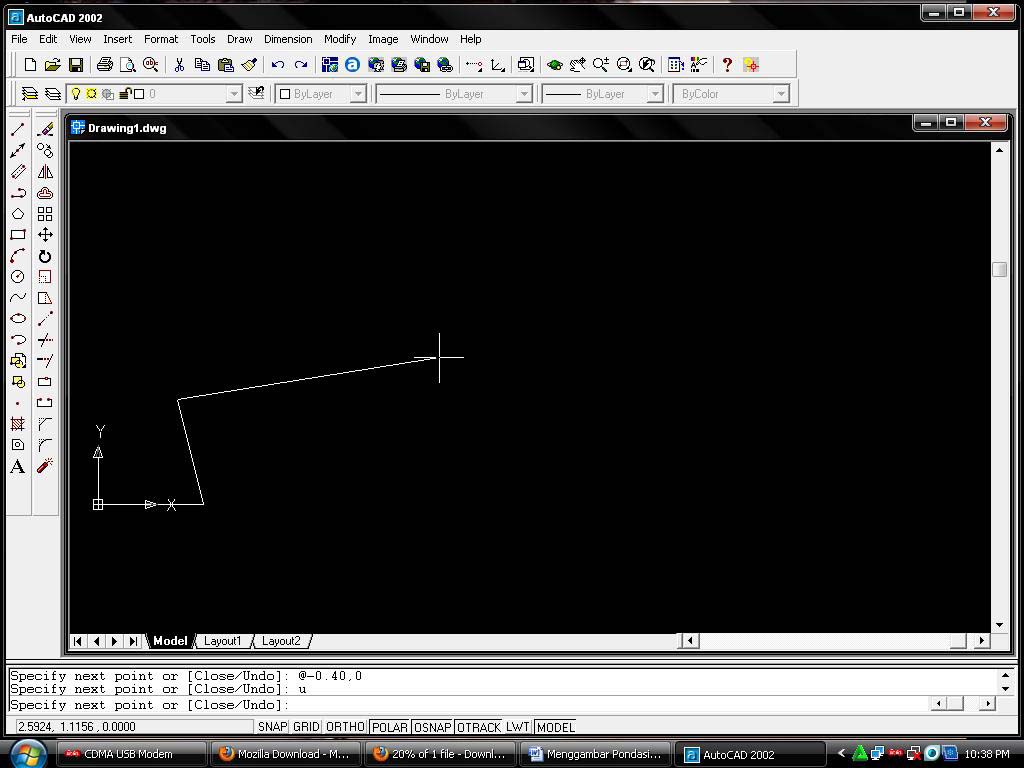
Task: Select the Mirror modify tool
Action: tap(45, 172)
